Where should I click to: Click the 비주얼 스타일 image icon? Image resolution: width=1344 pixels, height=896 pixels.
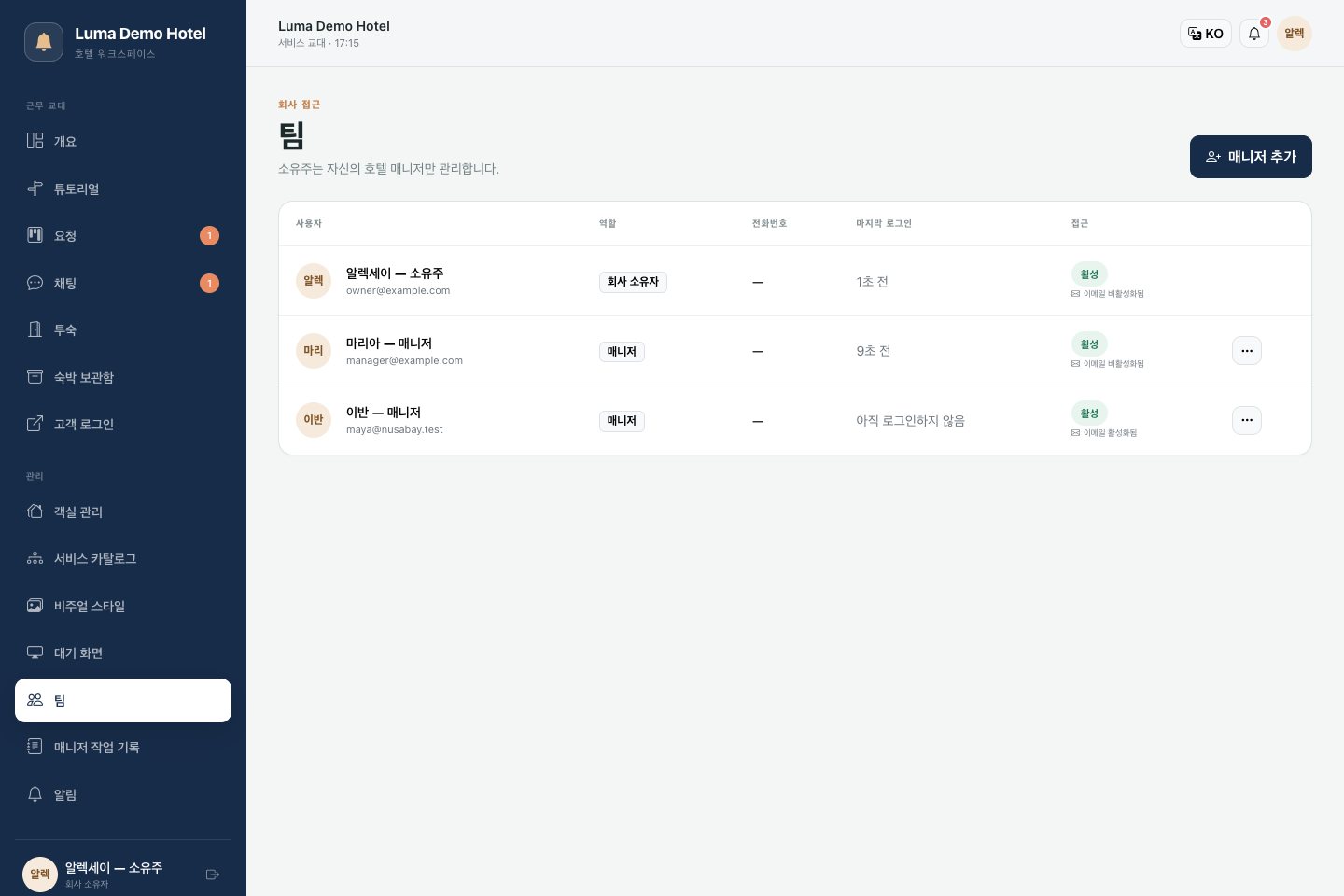[x=35, y=606]
